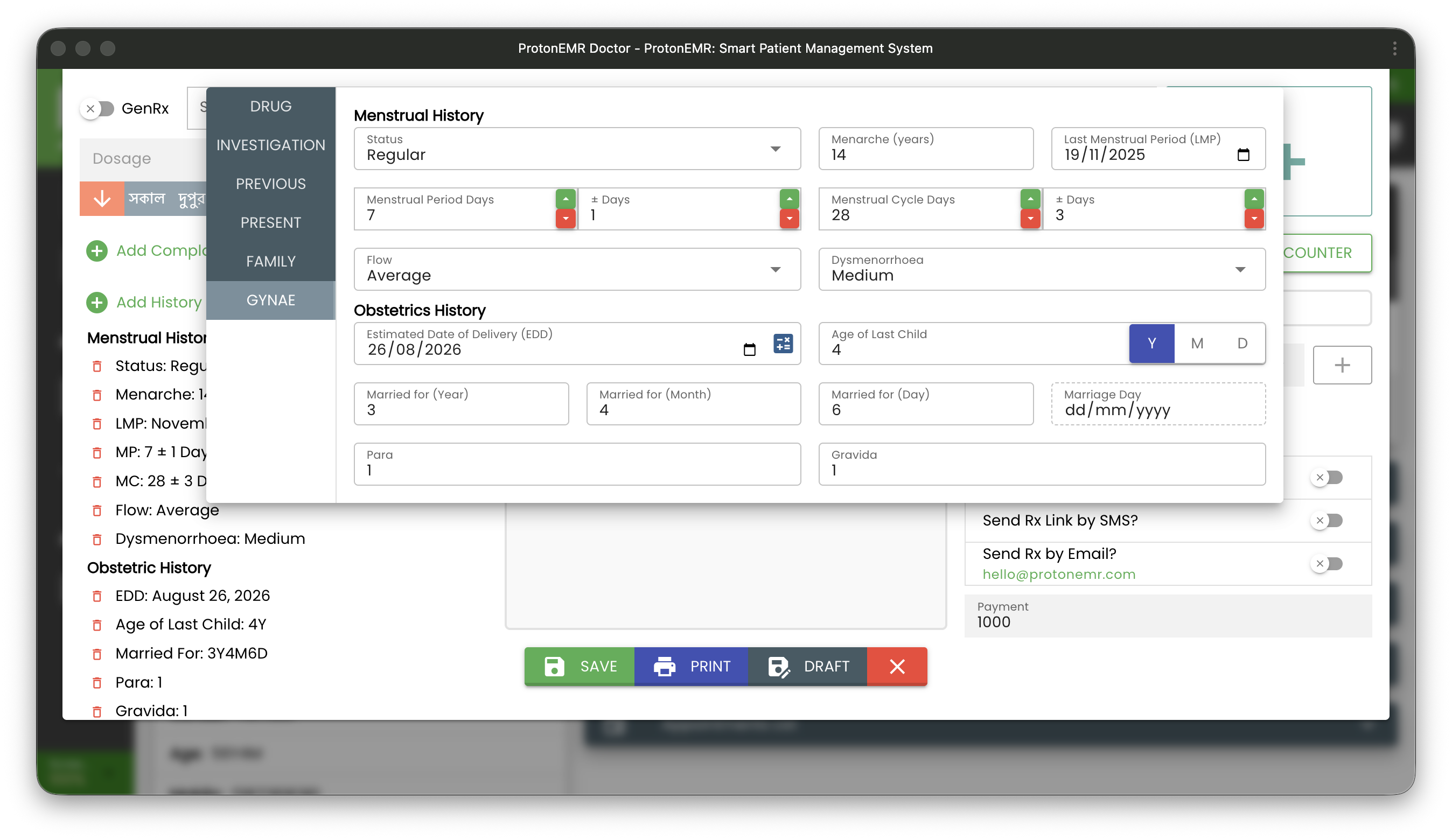Open the Flow dropdown

click(x=776, y=269)
